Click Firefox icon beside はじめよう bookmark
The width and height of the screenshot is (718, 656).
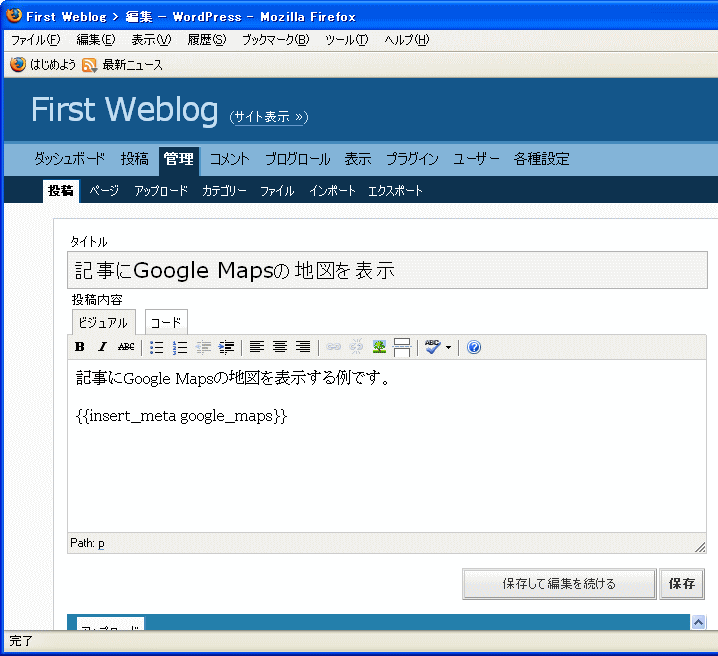pos(18,65)
